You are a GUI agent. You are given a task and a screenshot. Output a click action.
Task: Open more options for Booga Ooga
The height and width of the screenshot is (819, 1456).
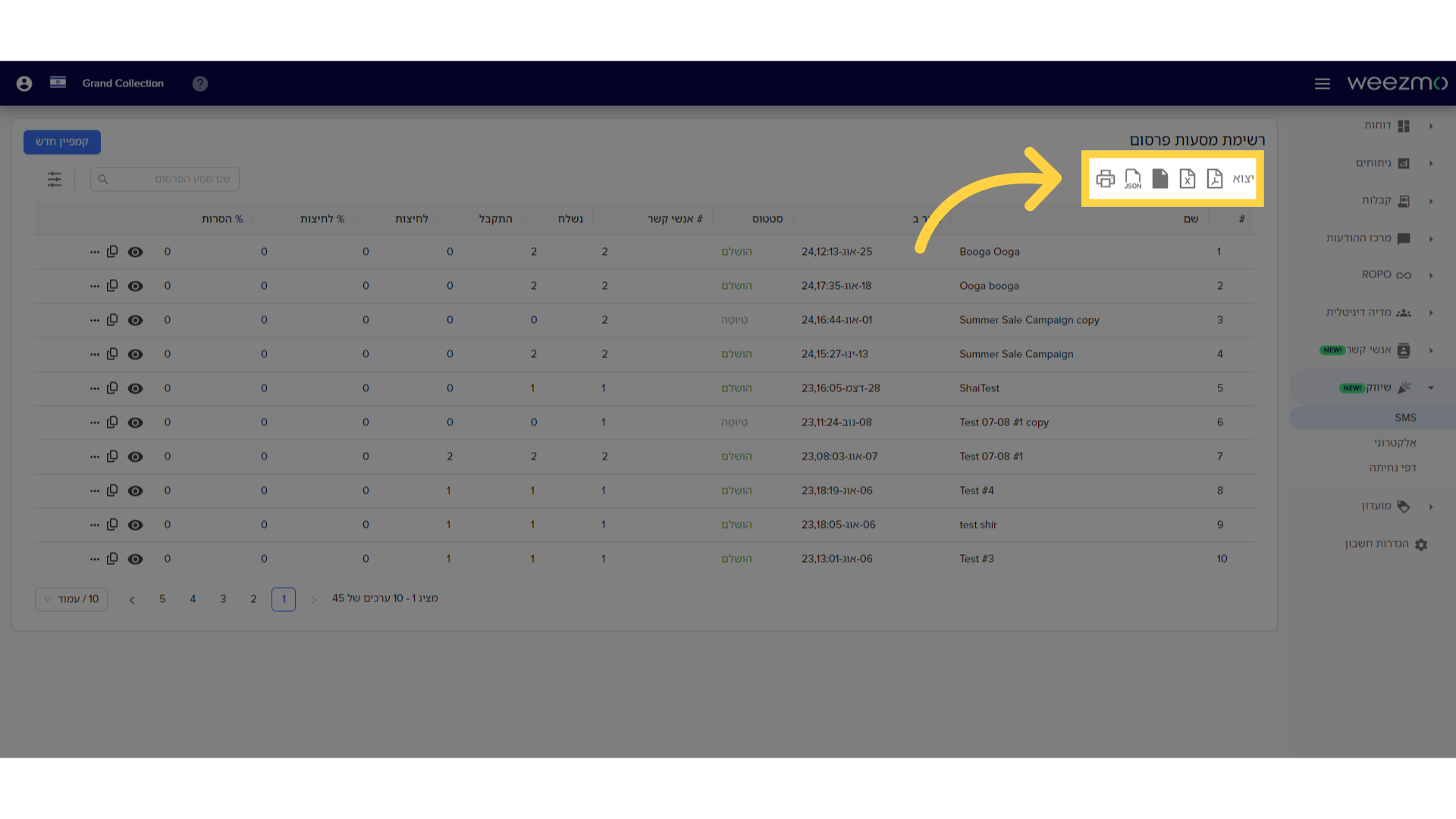point(94,252)
